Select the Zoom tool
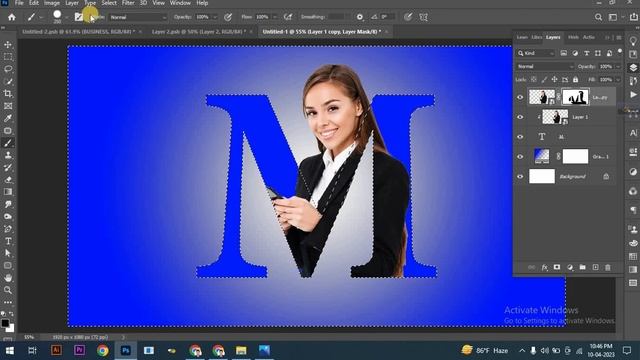This screenshot has height=360, width=640. 8,290
